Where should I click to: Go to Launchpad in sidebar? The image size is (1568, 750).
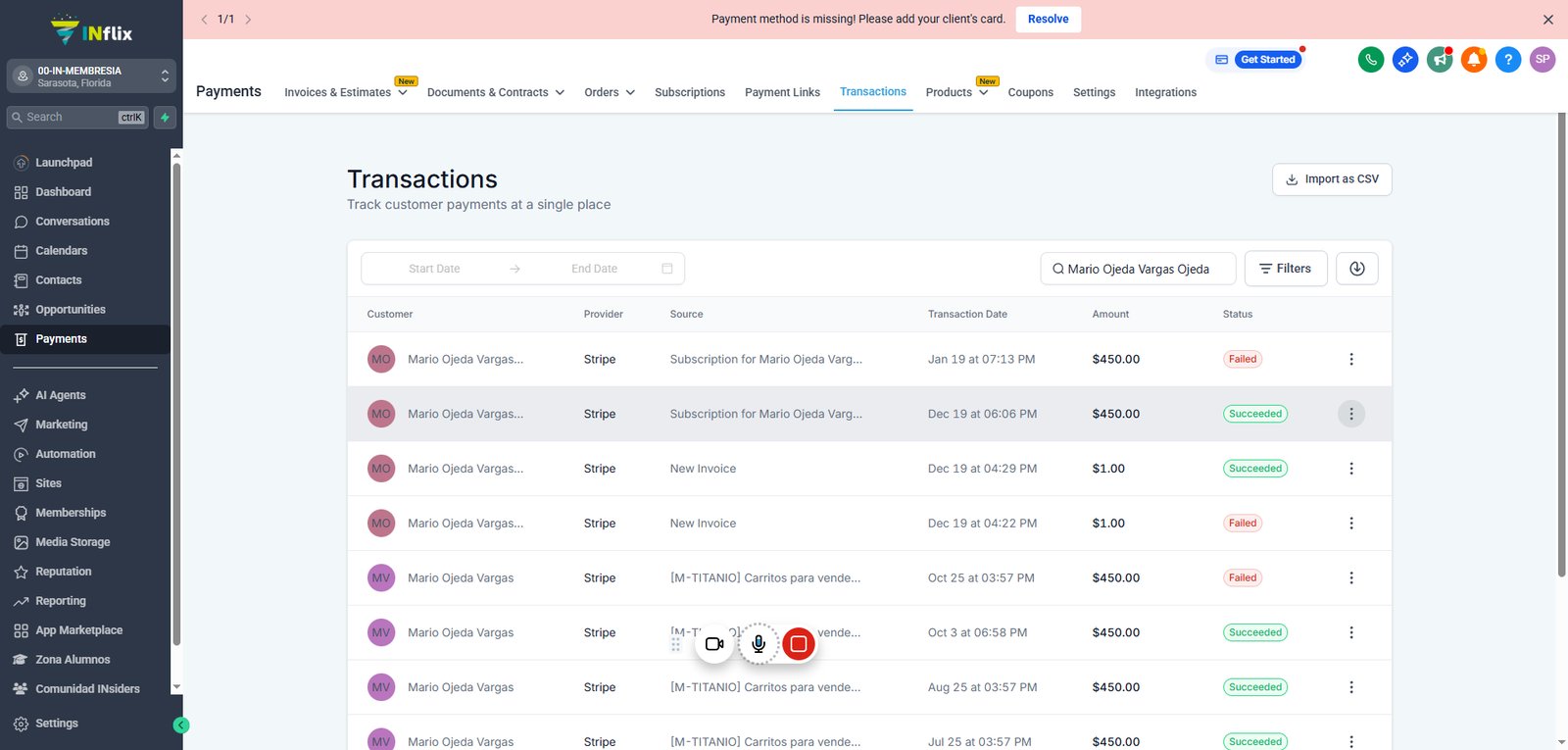coord(64,163)
